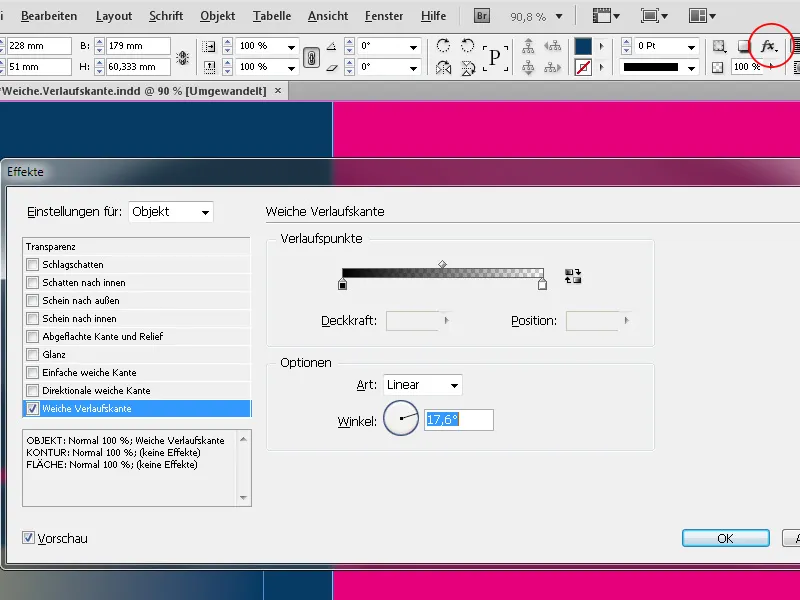Click the flip/rotate indicator P preview
This screenshot has width=800, height=600.
click(x=495, y=57)
